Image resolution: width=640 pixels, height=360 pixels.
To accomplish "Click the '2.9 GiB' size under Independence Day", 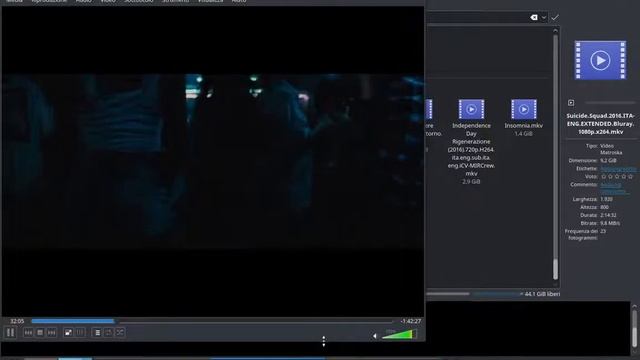I will 471,182.
